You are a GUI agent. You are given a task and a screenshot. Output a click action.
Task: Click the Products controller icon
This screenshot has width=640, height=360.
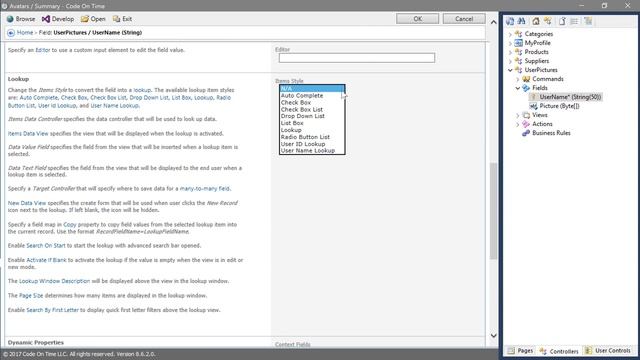[518, 52]
